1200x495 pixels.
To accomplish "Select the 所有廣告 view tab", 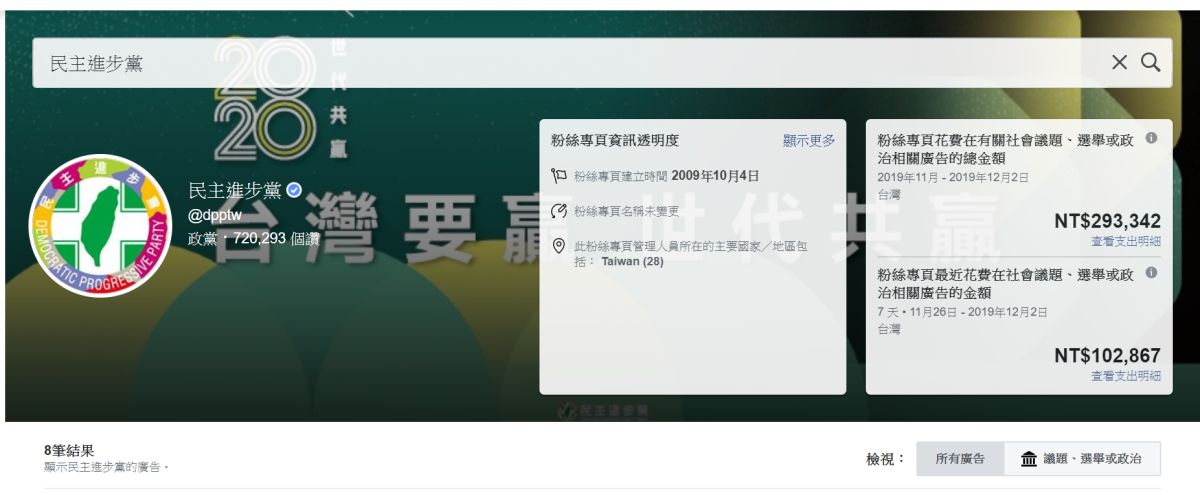I will point(960,459).
